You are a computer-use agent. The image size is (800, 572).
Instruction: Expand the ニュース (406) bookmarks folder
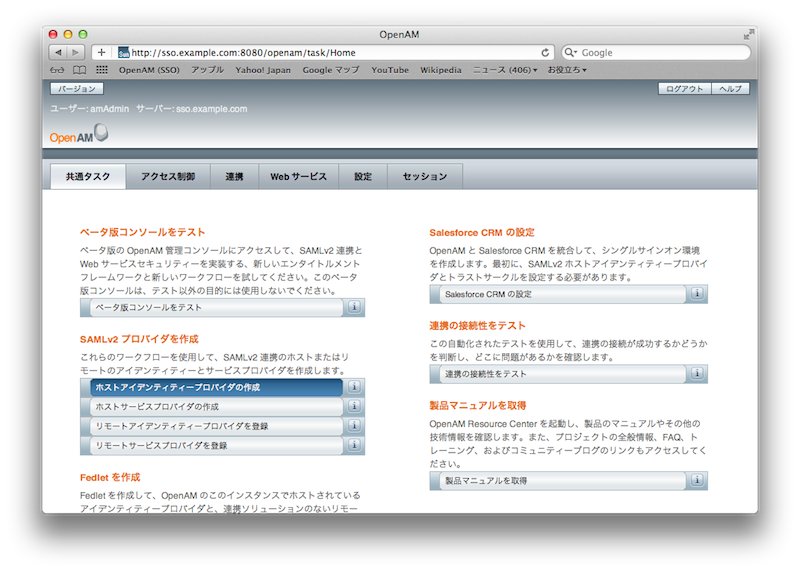point(505,70)
